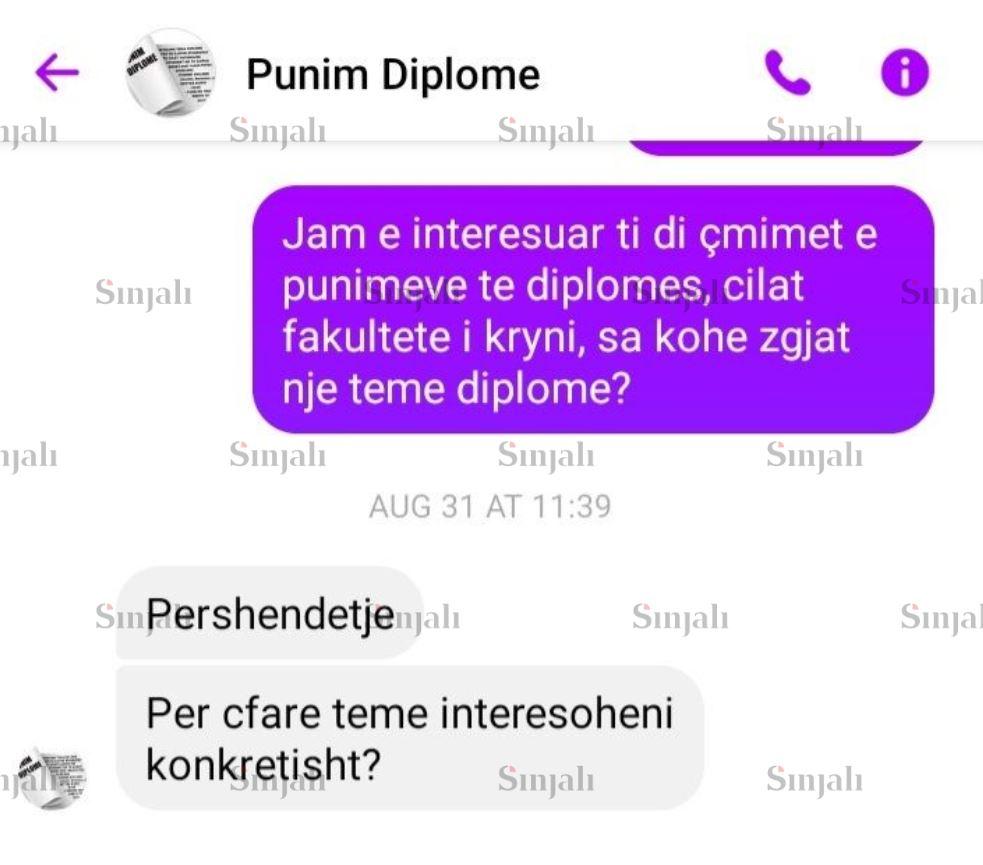This screenshot has height=865, width=983.
Task: Tap the word 'Diplome' in the chat title
Action: click(x=461, y=75)
